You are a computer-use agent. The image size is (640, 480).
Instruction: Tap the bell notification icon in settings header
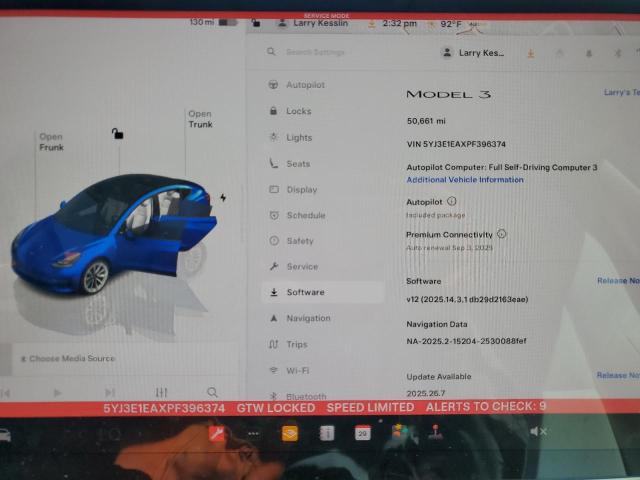[589, 53]
